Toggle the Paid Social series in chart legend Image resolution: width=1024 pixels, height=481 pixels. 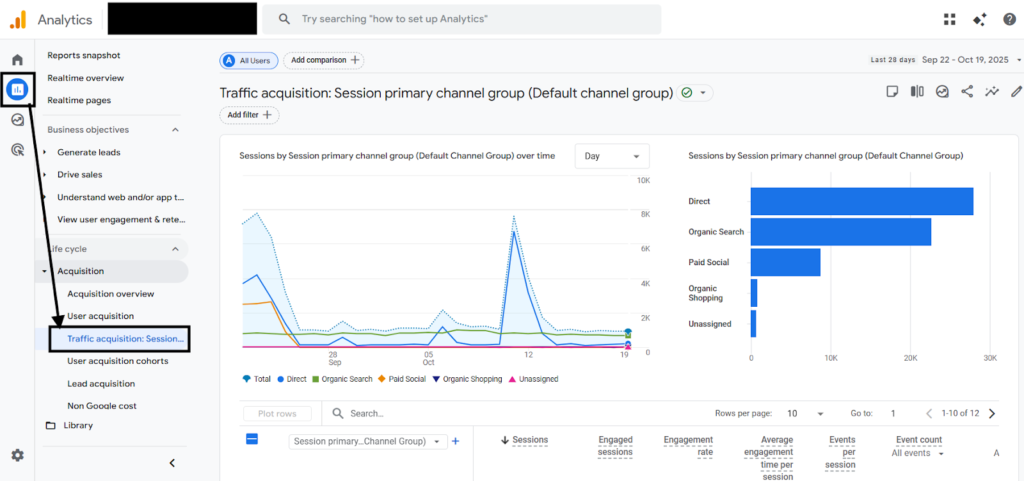pos(401,379)
